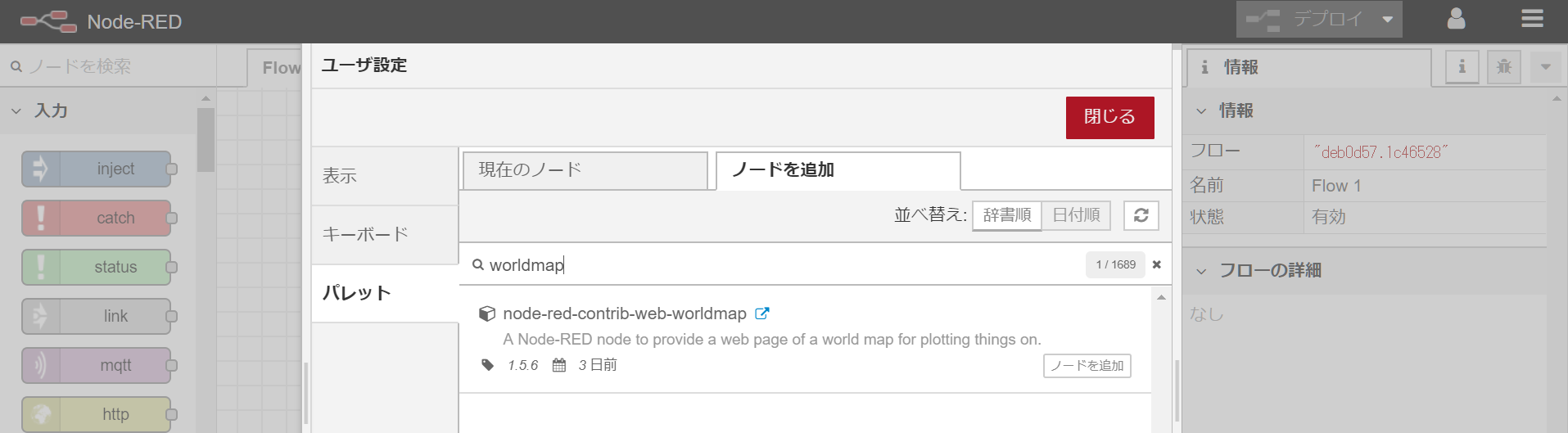Image resolution: width=1568 pixels, height=433 pixels.
Task: Click the Flow 1 name value
Action: pyautogui.click(x=1336, y=186)
